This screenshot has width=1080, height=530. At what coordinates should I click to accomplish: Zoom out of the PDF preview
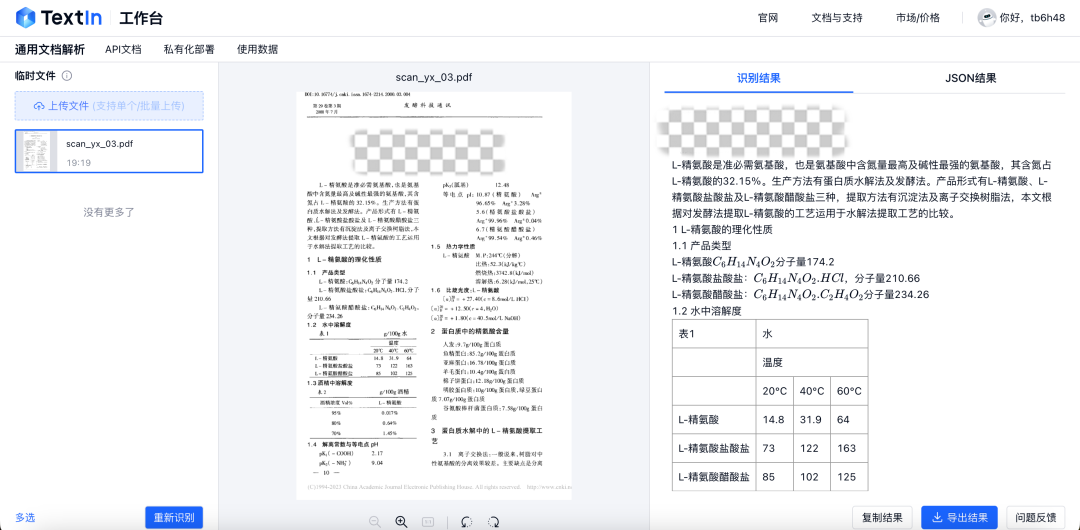pos(375,521)
